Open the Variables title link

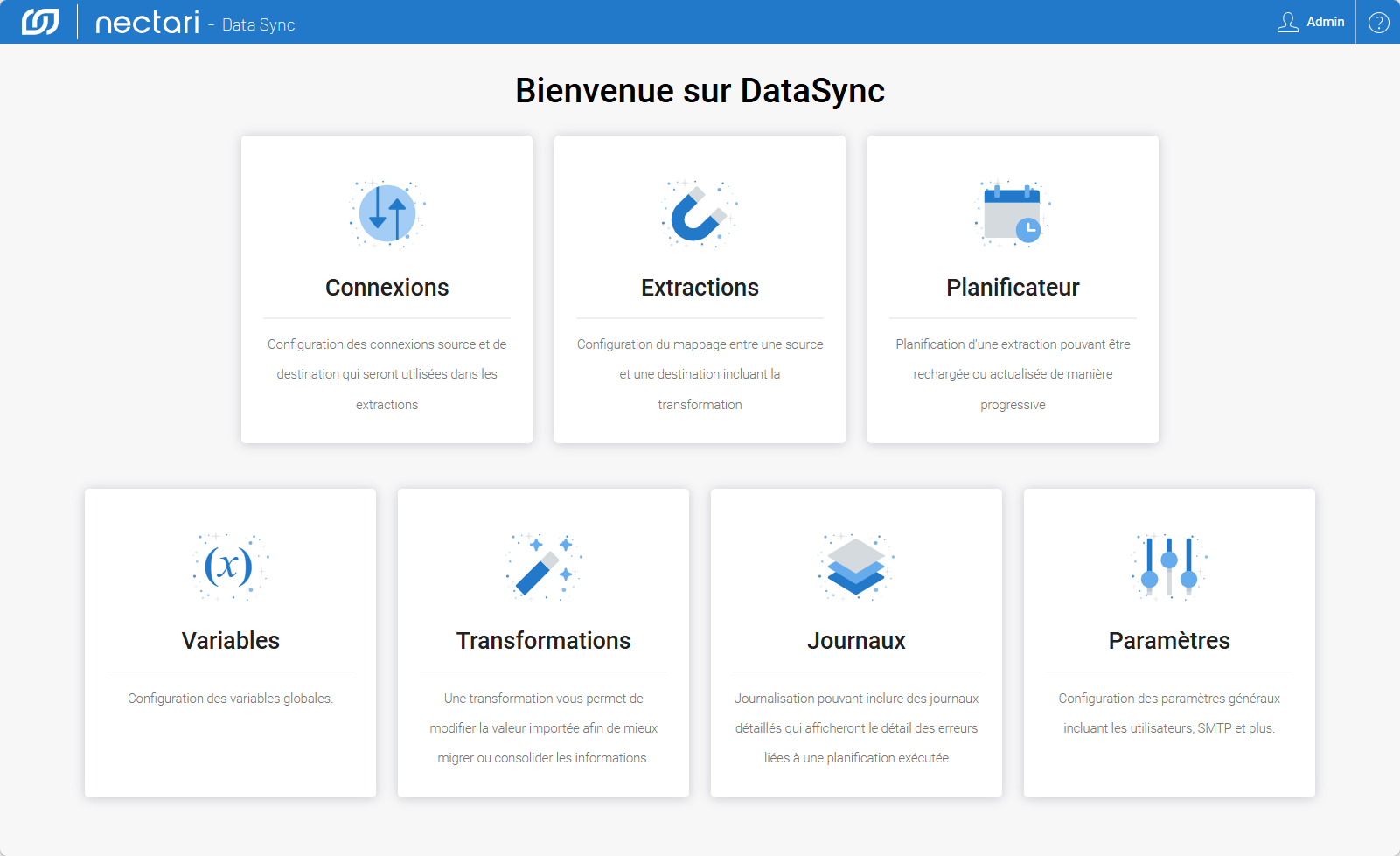231,641
